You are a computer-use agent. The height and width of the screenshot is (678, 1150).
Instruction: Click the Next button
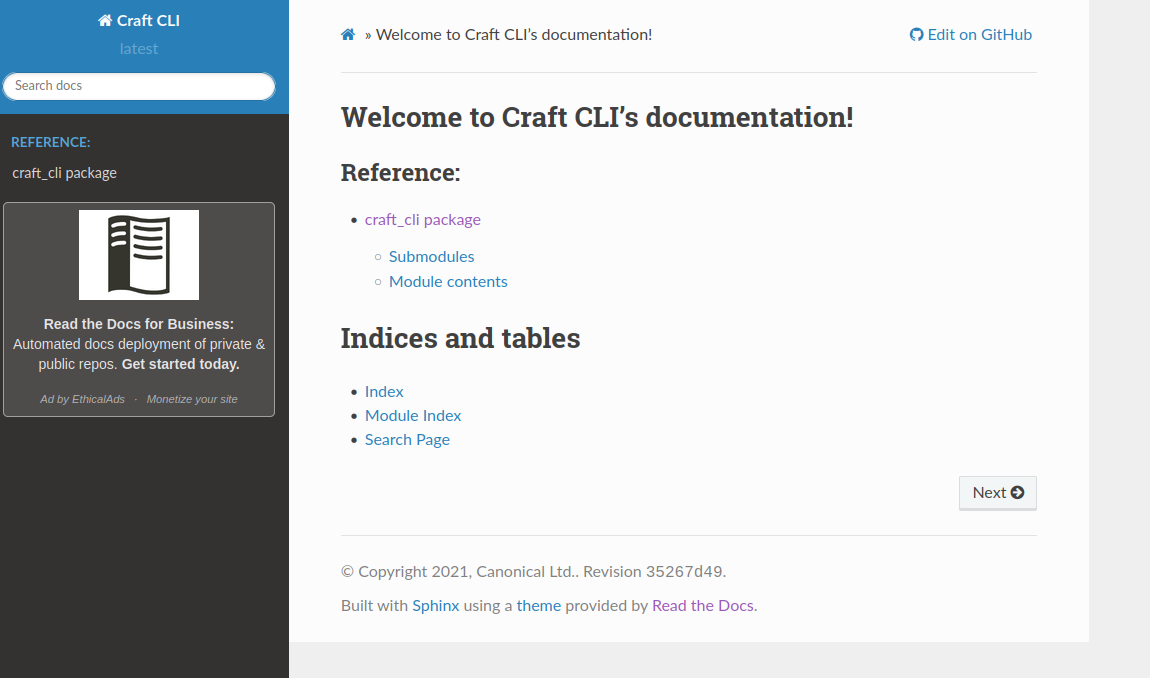tap(997, 492)
